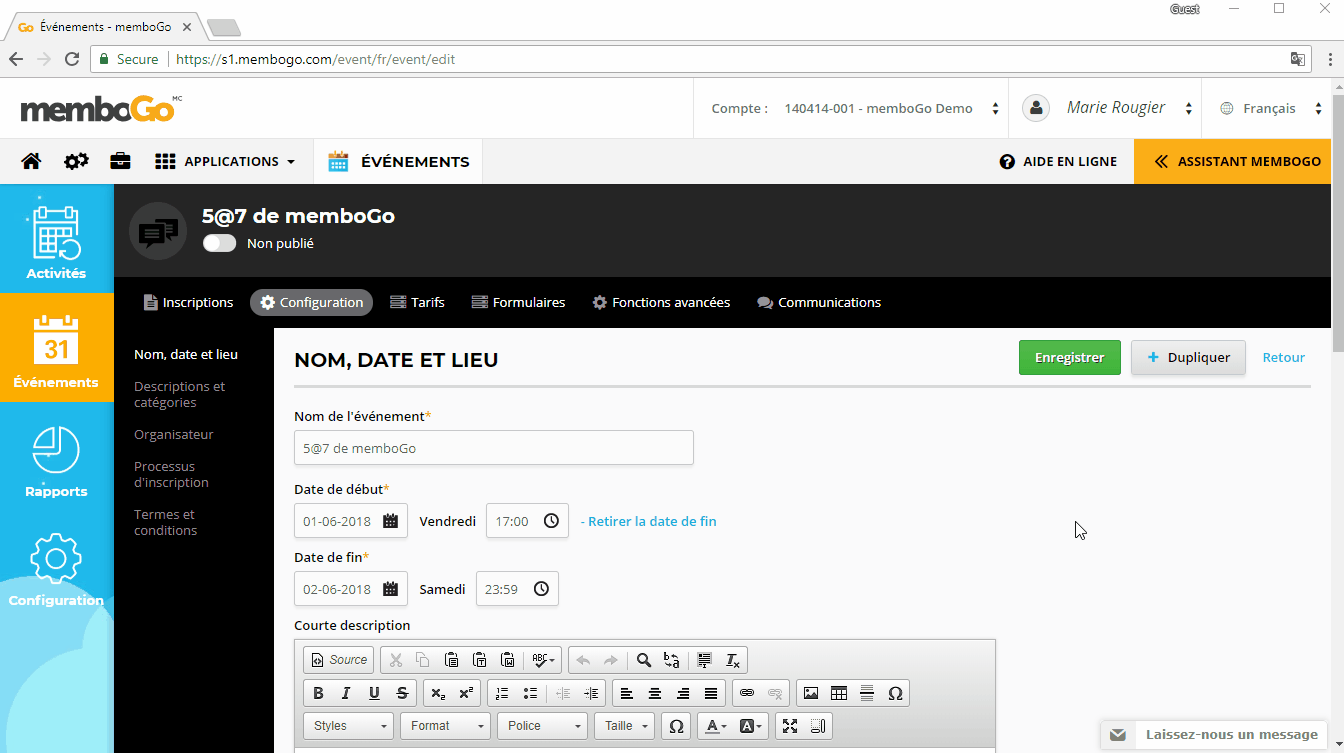This screenshot has width=1344, height=753.
Task: Open clock picker for the 17:00 start time
Action: coord(551,521)
